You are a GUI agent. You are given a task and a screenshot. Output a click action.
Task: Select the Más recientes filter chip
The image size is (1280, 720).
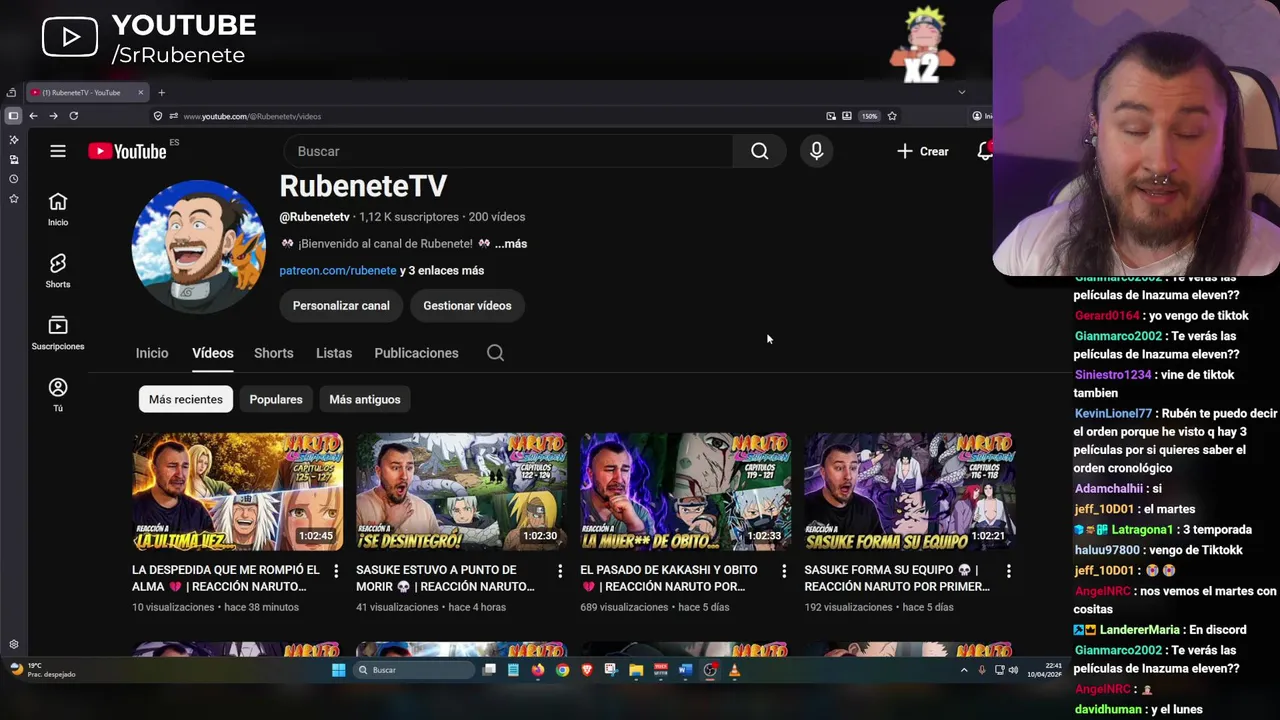click(x=186, y=400)
